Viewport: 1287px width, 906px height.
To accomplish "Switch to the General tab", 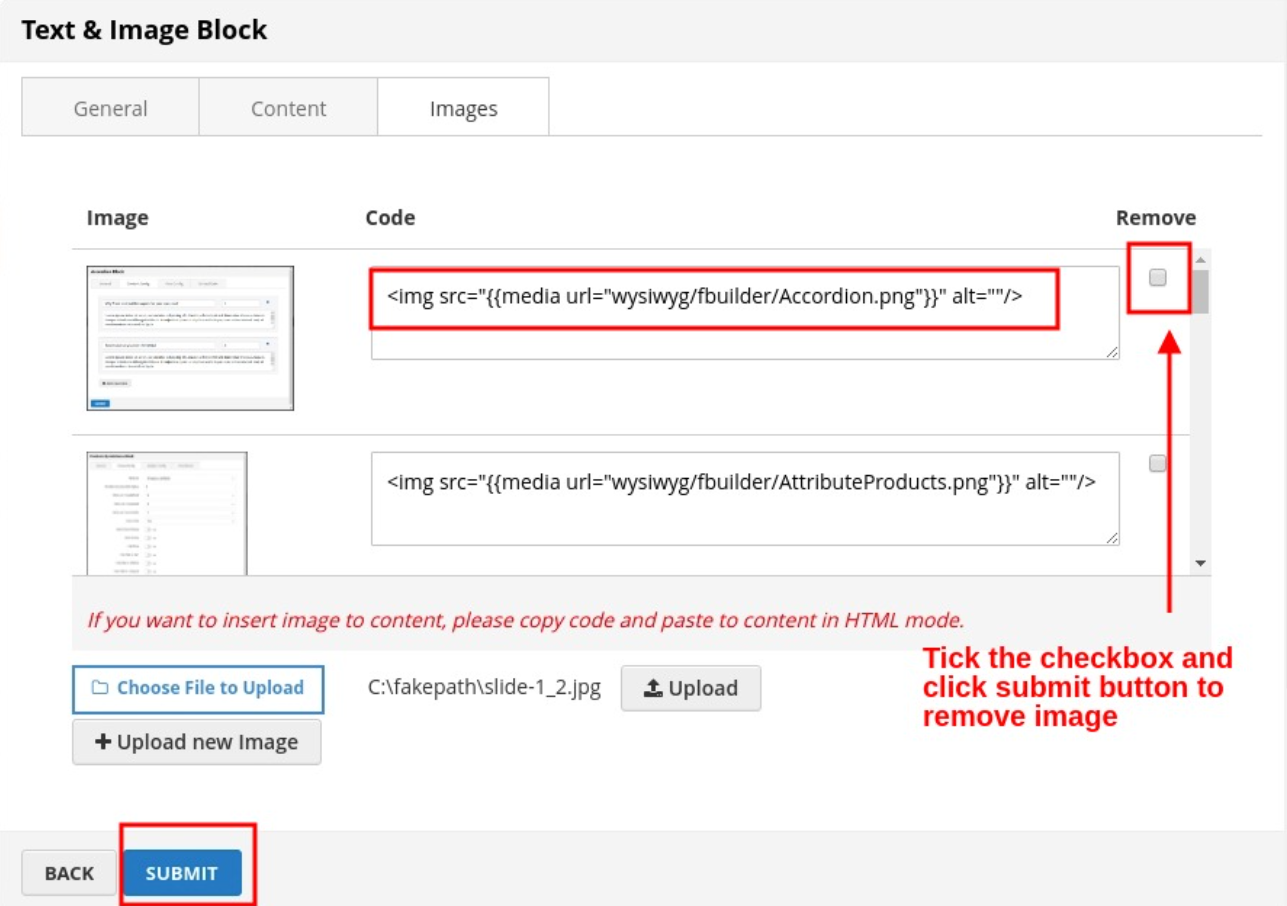I will point(110,108).
